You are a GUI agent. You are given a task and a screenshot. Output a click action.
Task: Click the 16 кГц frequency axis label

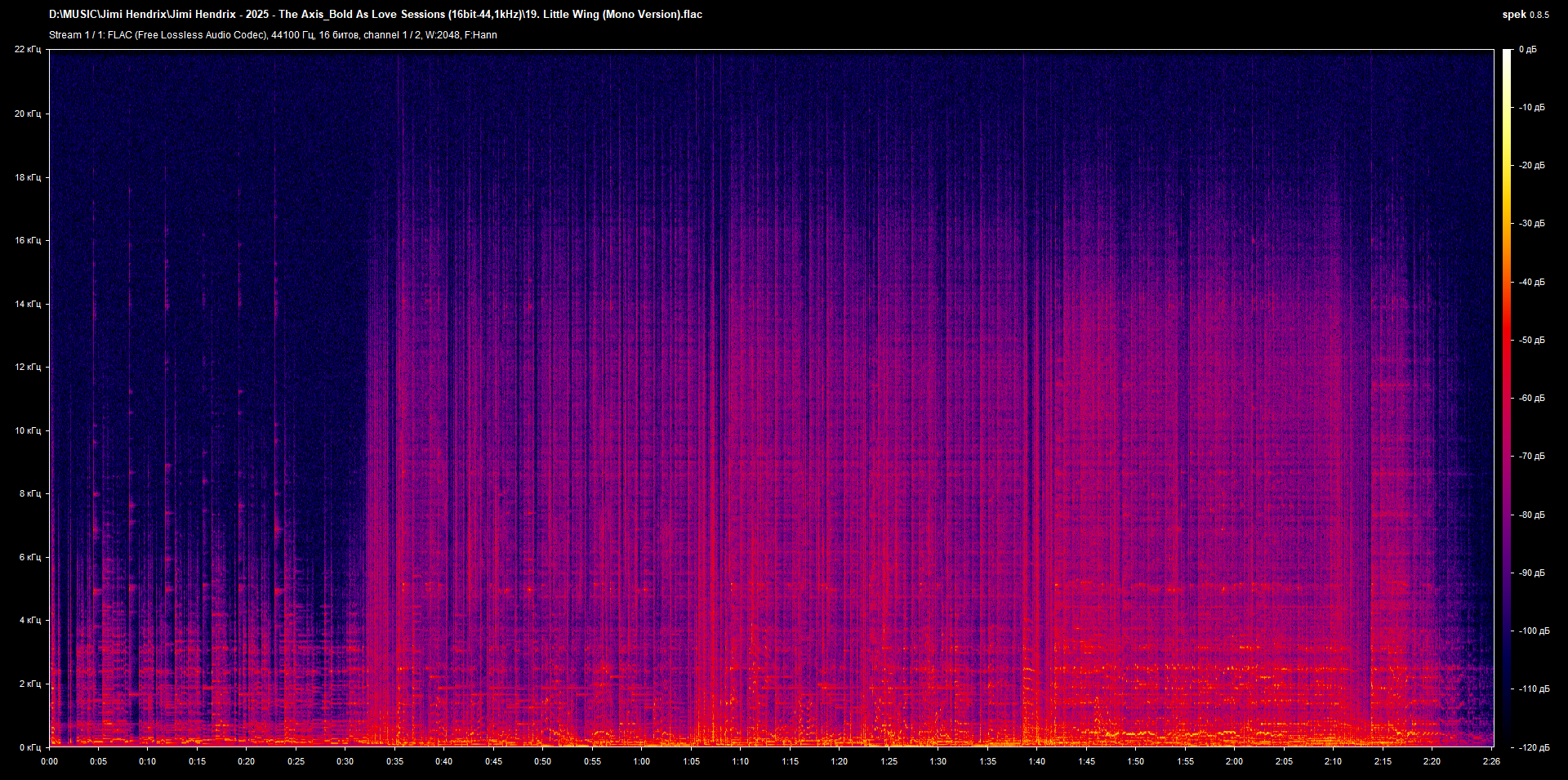pos(30,239)
